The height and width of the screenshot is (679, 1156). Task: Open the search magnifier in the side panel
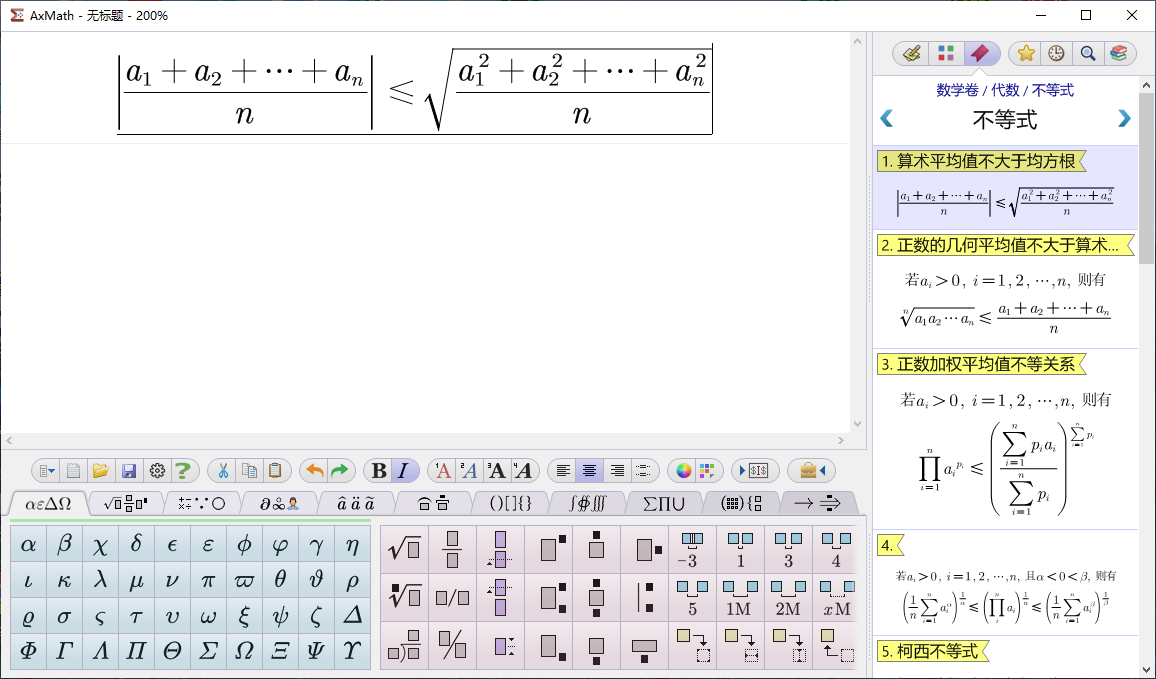(1088, 53)
